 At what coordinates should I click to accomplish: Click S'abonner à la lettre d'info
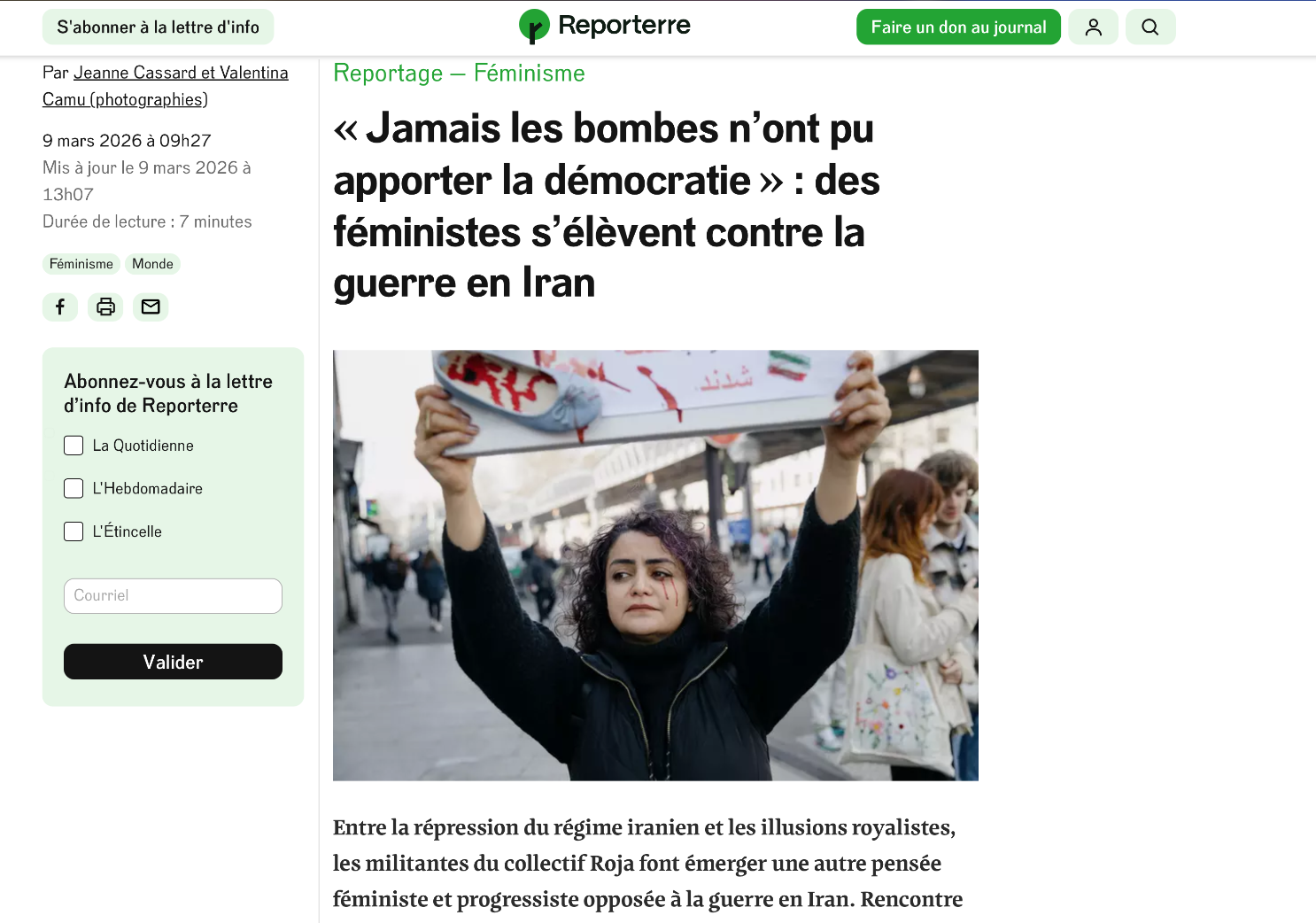click(x=158, y=27)
